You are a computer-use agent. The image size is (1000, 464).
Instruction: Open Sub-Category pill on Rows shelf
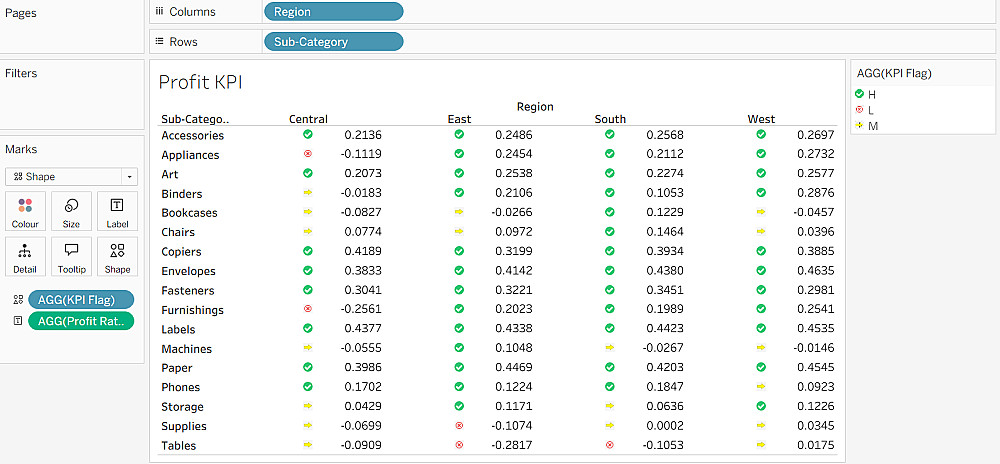pyautogui.click(x=333, y=42)
